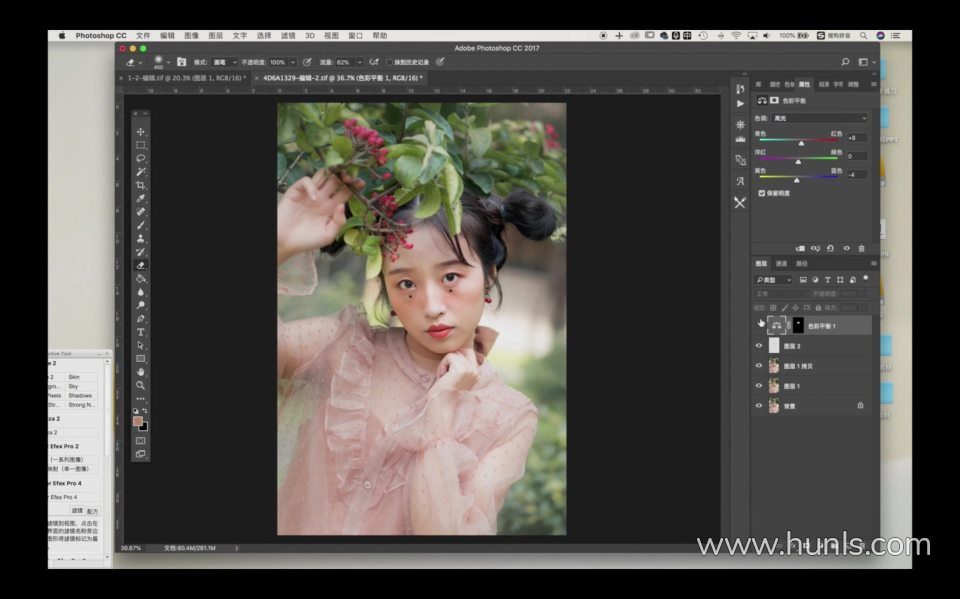The height and width of the screenshot is (599, 960).
Task: Click reset adjustment to defaults icon
Action: (x=830, y=249)
